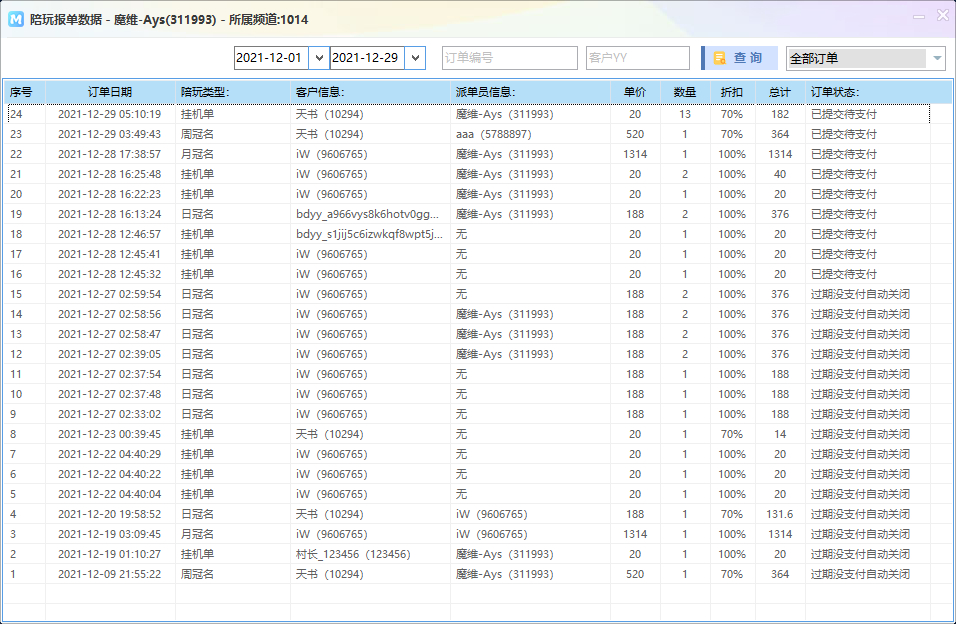Click the end date field showing 2021-12-29
Viewport: 956px width, 624px height.
click(368, 58)
